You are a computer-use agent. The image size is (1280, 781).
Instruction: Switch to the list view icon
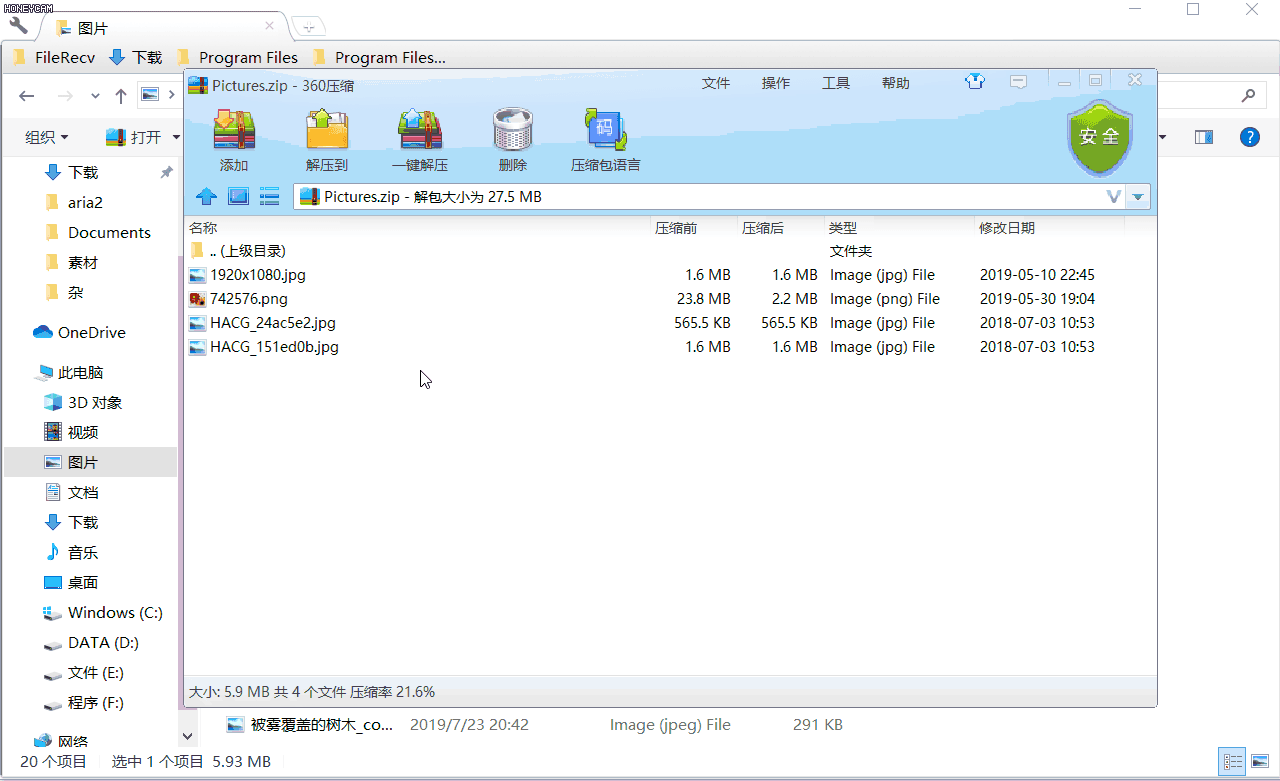(269, 196)
